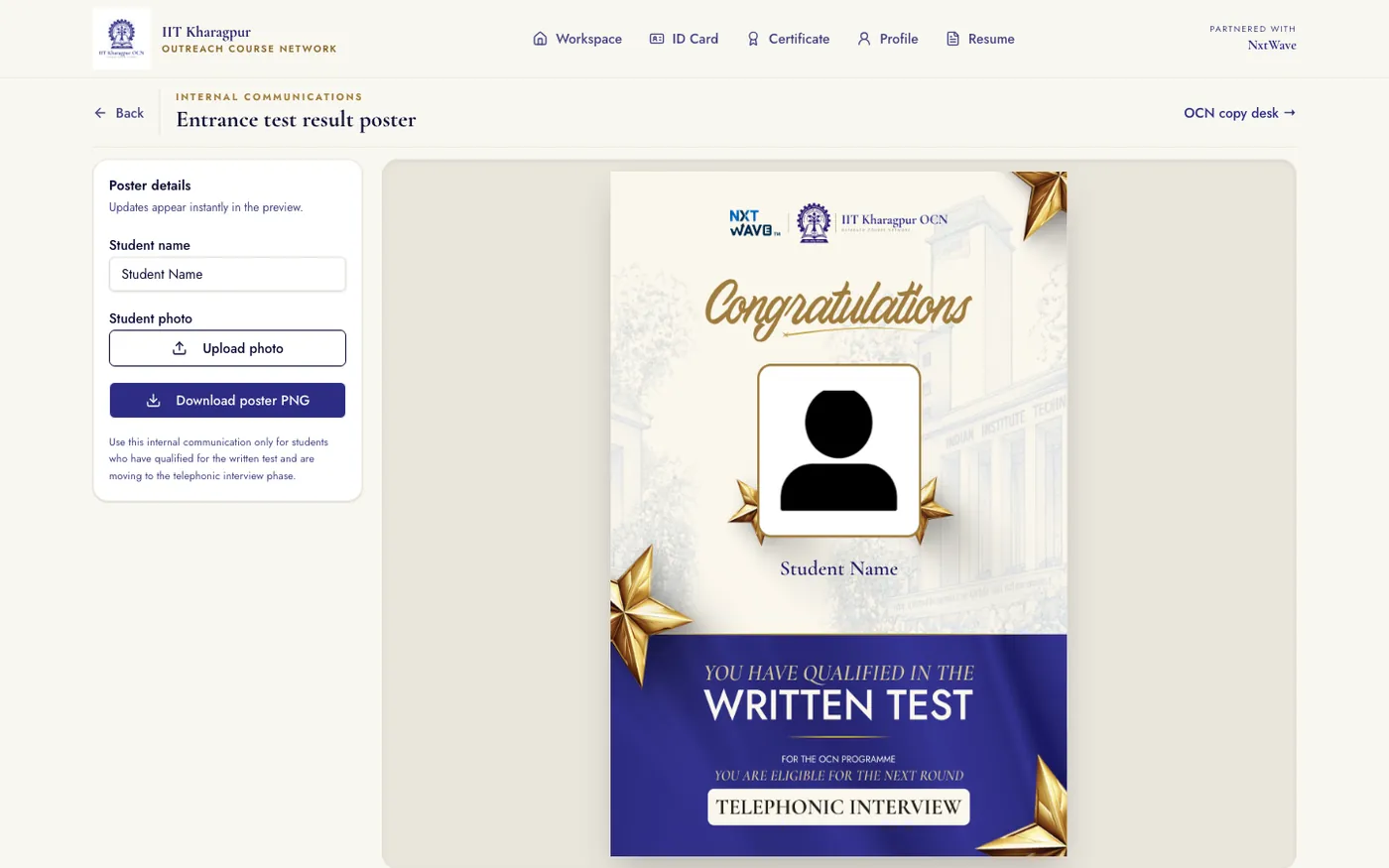Viewport: 1389px width, 868px height.
Task: Click the Profile person icon
Action: 864,39
